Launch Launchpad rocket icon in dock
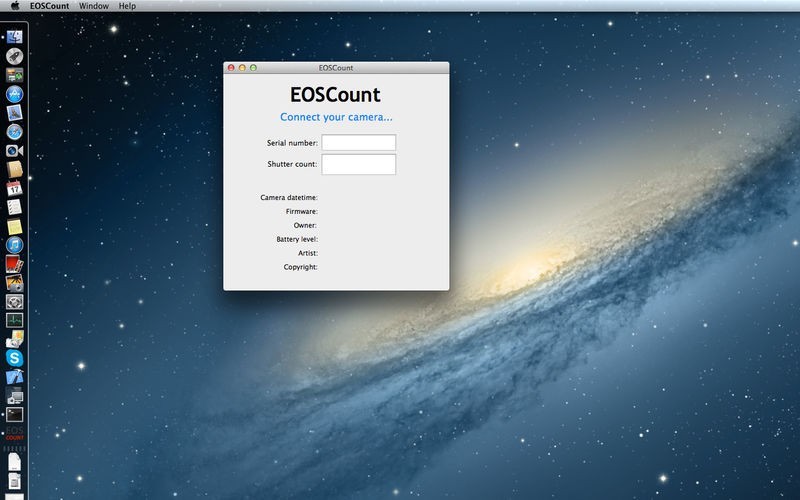 [x=14, y=56]
